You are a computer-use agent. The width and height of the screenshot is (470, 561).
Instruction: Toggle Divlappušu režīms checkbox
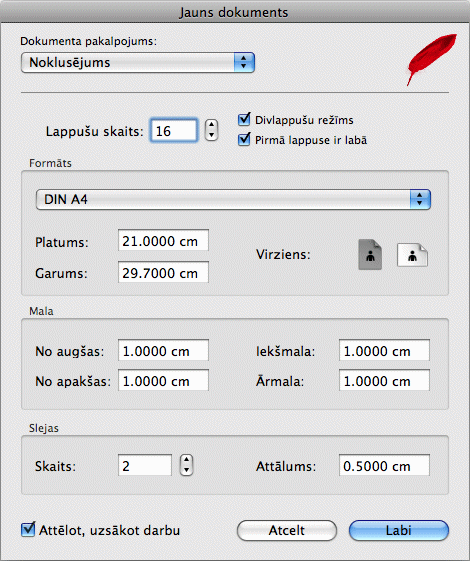point(244,119)
